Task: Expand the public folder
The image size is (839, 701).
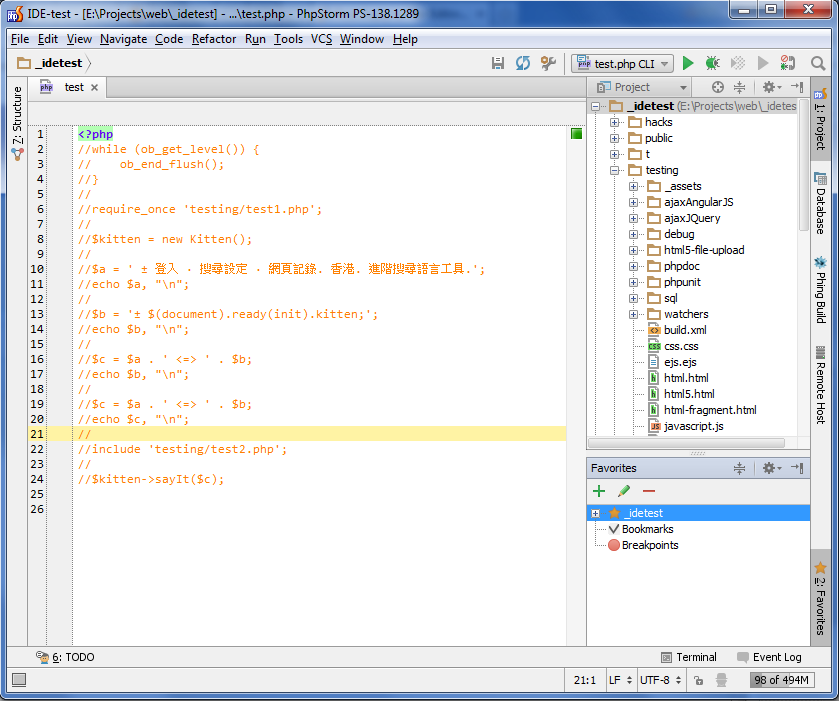Action: [614, 138]
